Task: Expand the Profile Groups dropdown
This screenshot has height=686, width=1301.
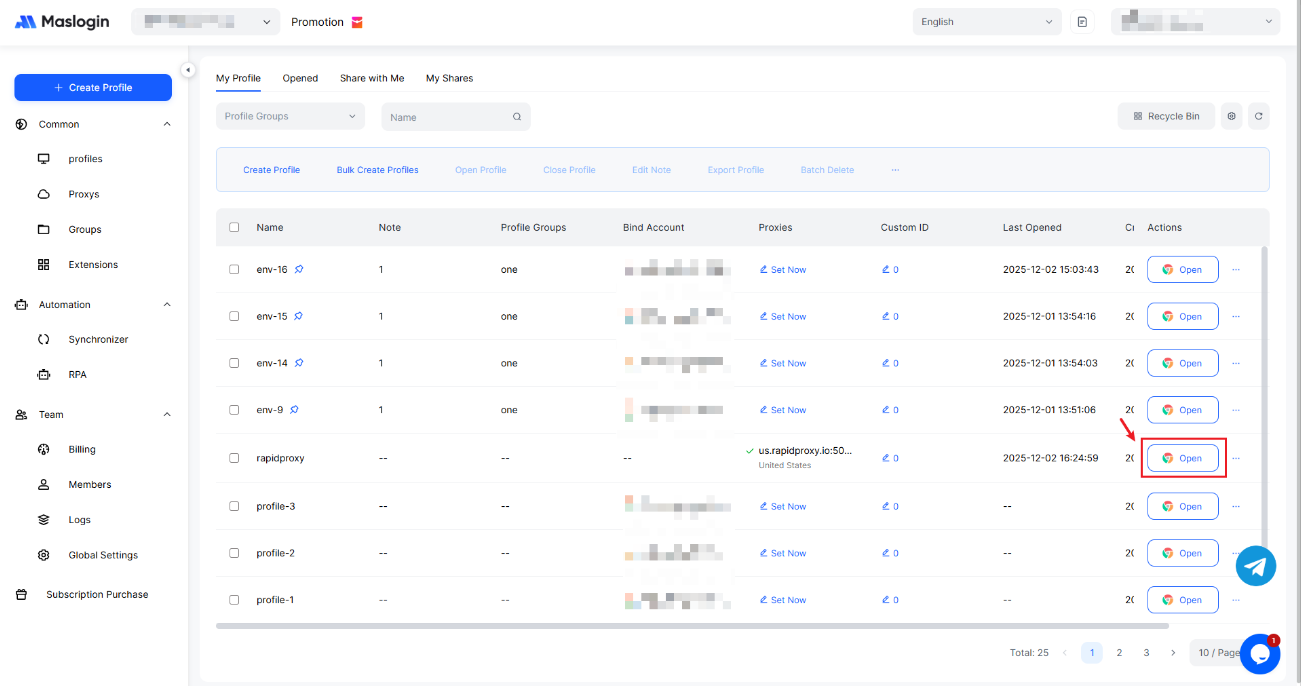Action: [x=290, y=117]
